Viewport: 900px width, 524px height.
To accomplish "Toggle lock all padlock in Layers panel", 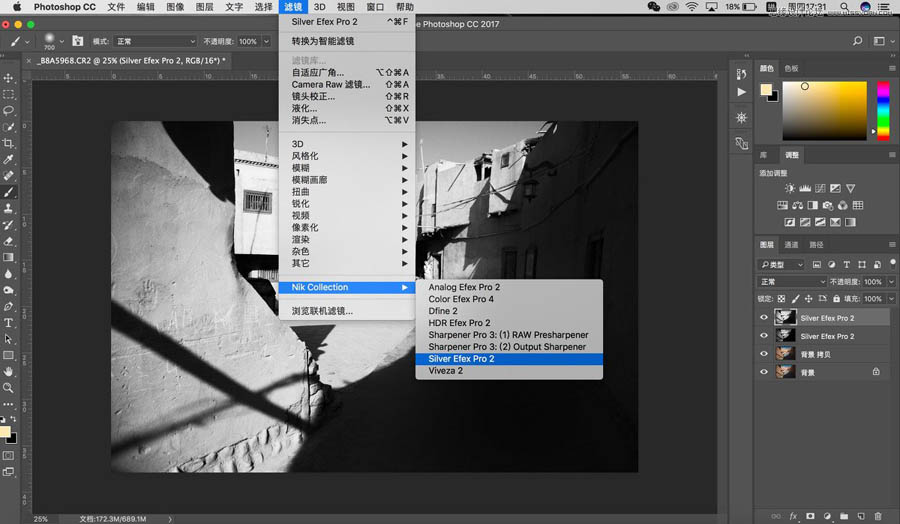I will pos(836,298).
